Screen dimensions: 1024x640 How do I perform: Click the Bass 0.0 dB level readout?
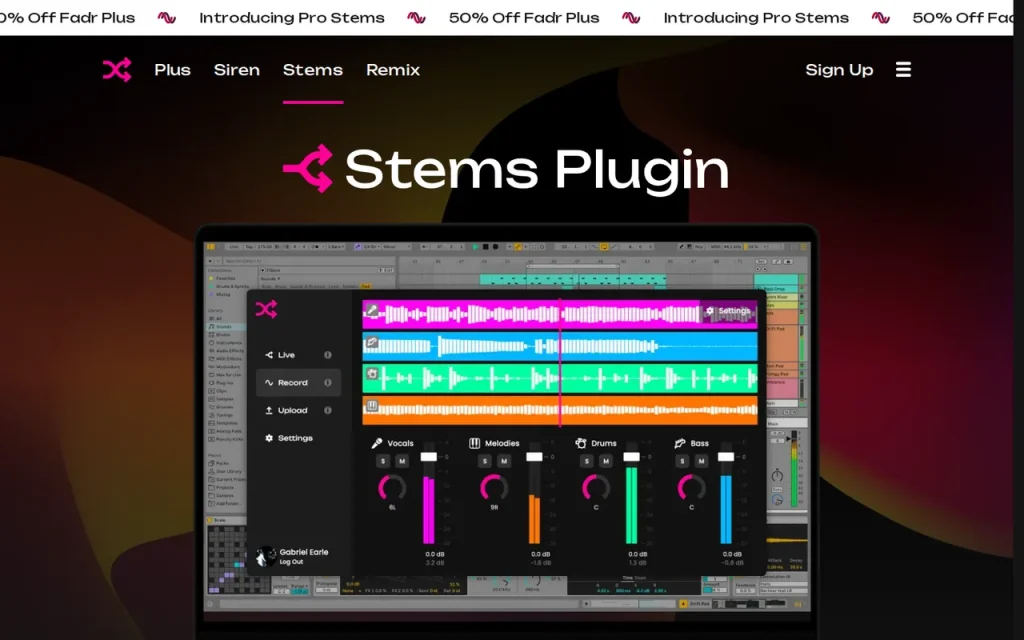tap(732, 554)
